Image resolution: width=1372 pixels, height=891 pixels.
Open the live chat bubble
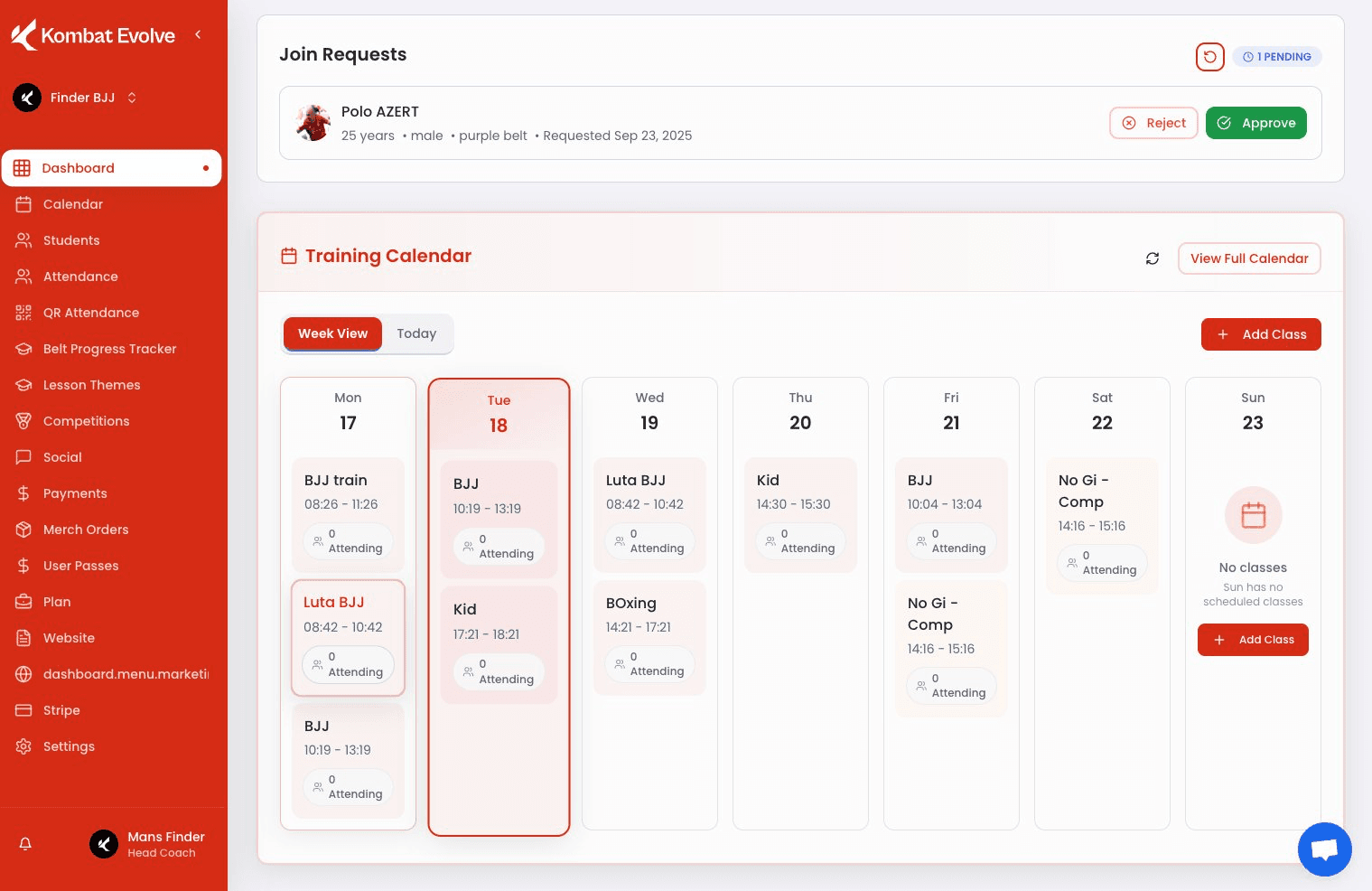tap(1324, 849)
